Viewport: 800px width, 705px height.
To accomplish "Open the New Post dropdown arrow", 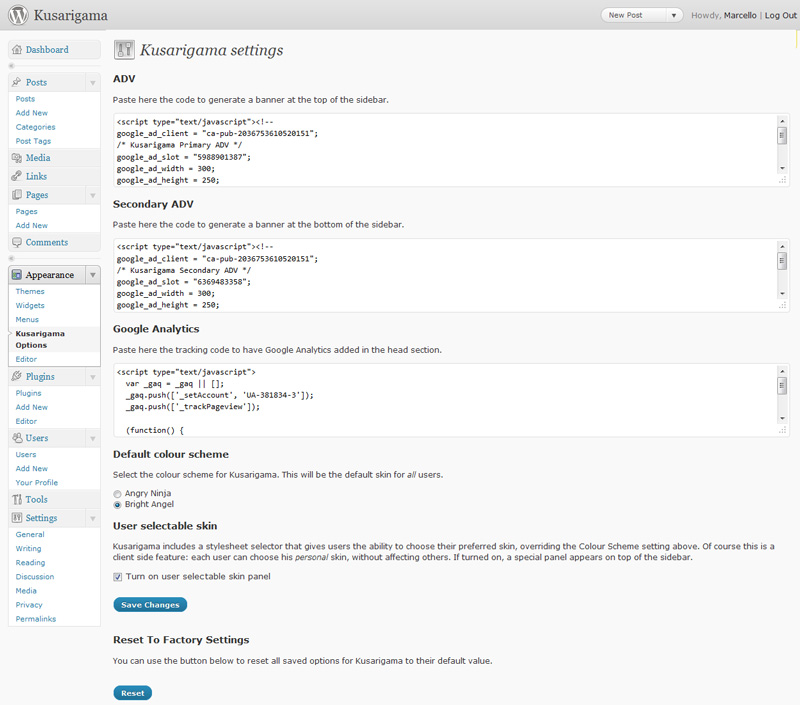I will click(673, 15).
